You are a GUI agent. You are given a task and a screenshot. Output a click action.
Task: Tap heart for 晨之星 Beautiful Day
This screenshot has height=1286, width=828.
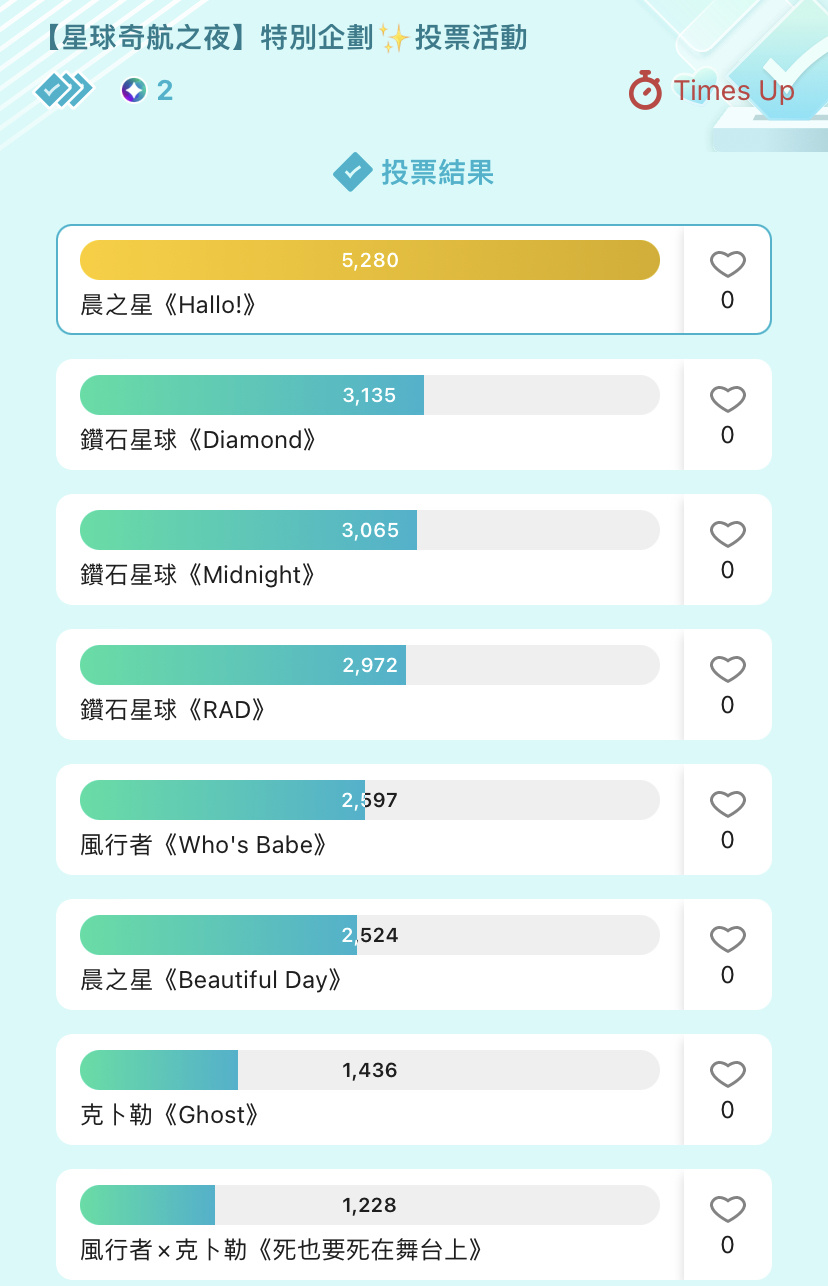tap(727, 940)
